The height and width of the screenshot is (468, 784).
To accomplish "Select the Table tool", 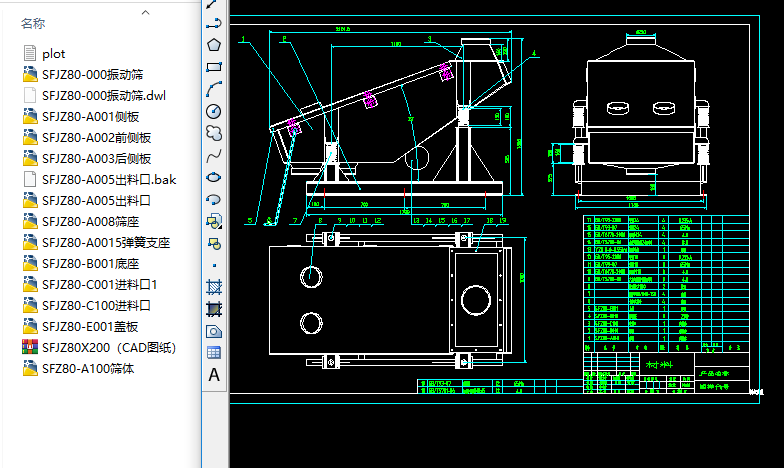I will [214, 353].
